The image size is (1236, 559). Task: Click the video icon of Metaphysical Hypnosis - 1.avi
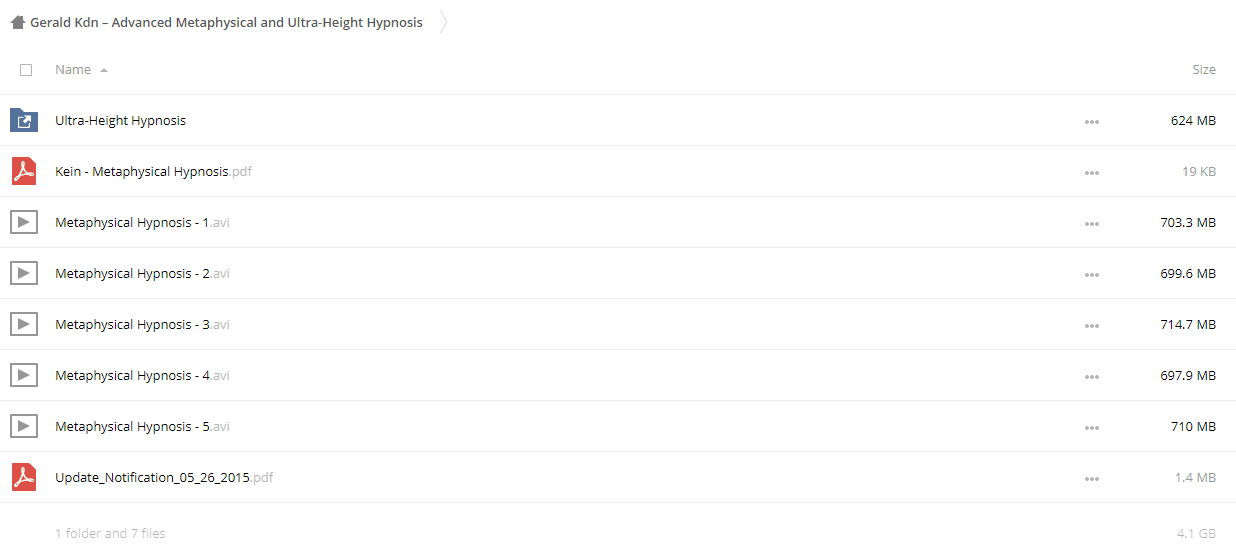(24, 223)
